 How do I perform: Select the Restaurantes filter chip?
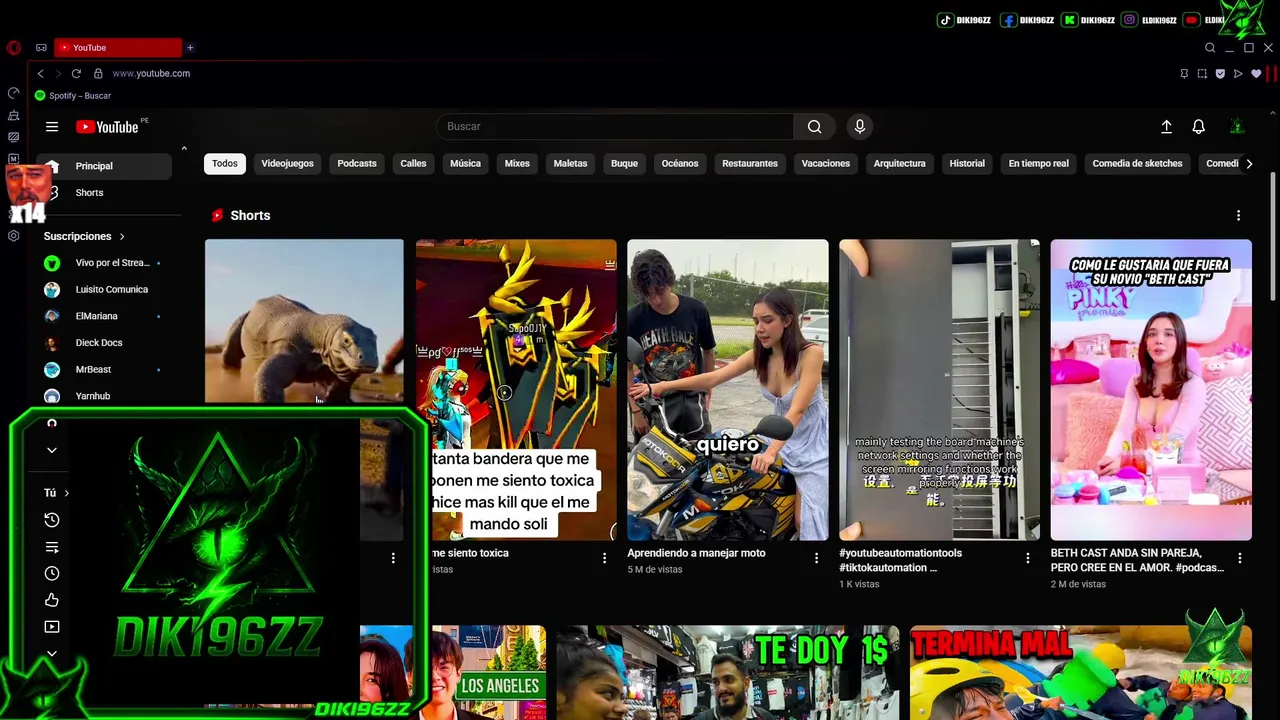coord(750,164)
